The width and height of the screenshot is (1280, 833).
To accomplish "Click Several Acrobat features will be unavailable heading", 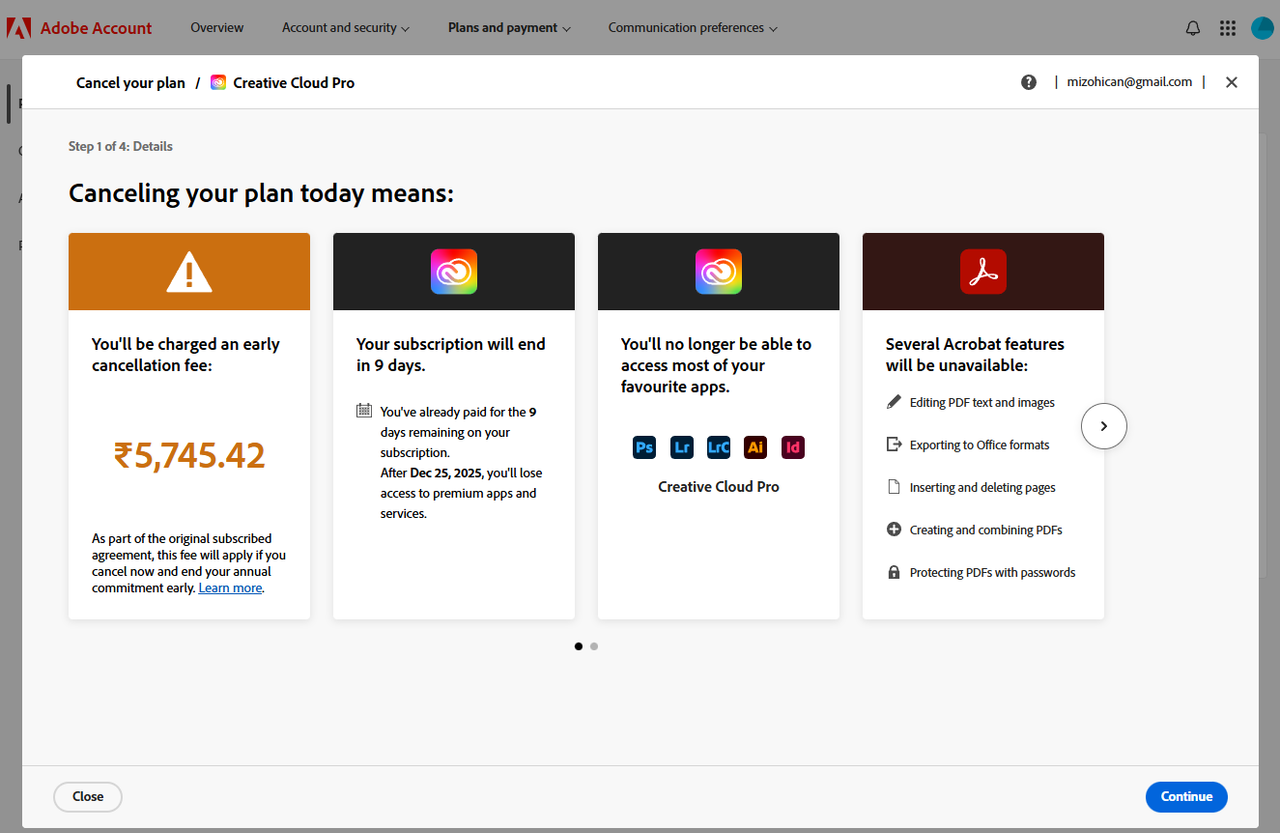I will coord(975,355).
